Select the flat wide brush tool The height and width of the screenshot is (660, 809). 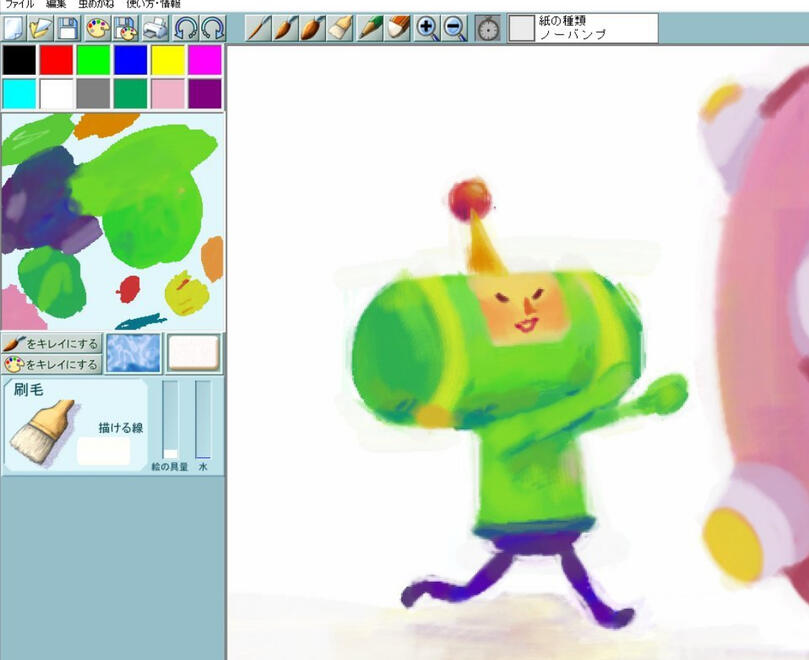coord(341,28)
